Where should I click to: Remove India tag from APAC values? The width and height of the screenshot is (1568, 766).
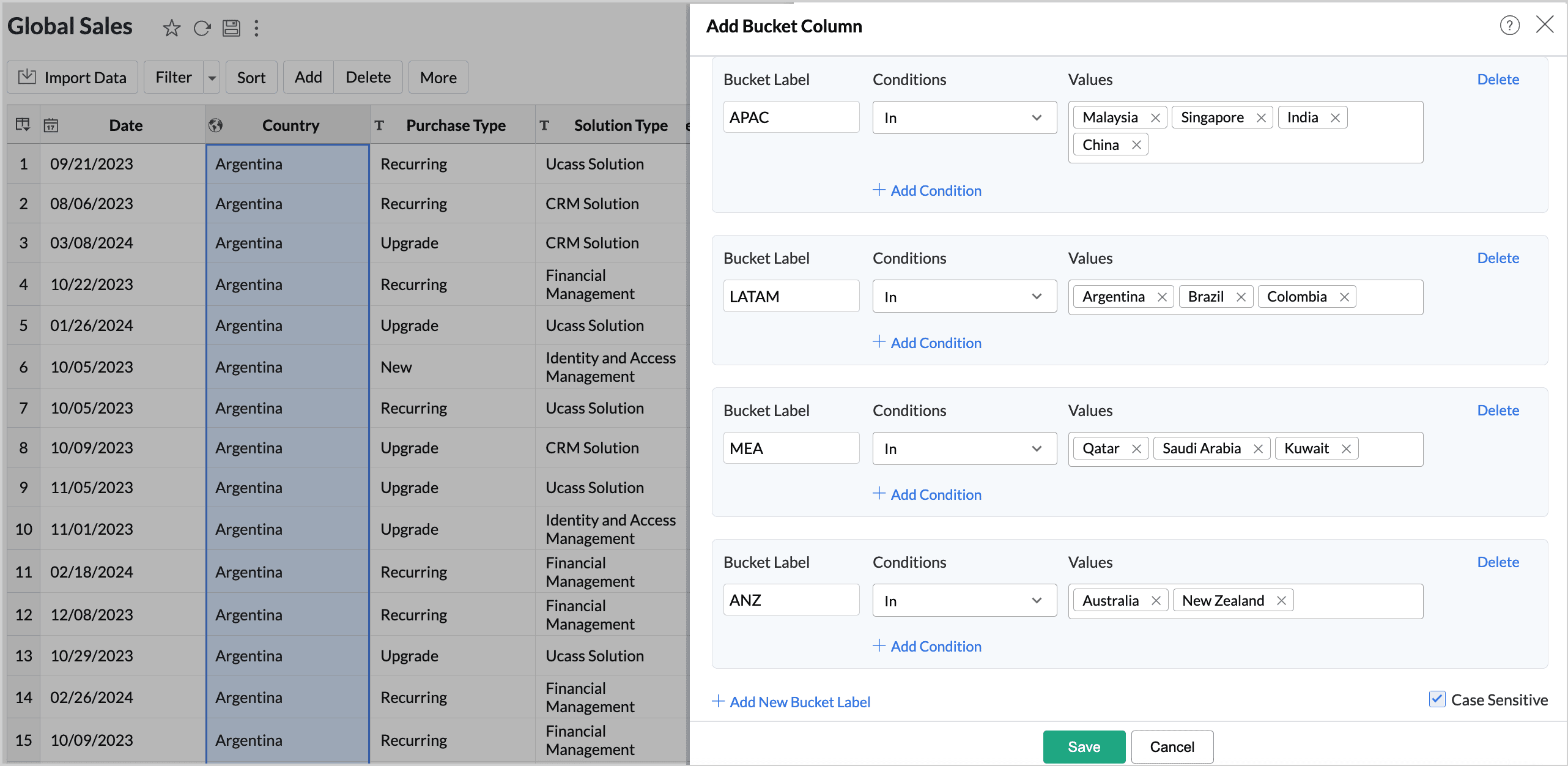(x=1335, y=117)
